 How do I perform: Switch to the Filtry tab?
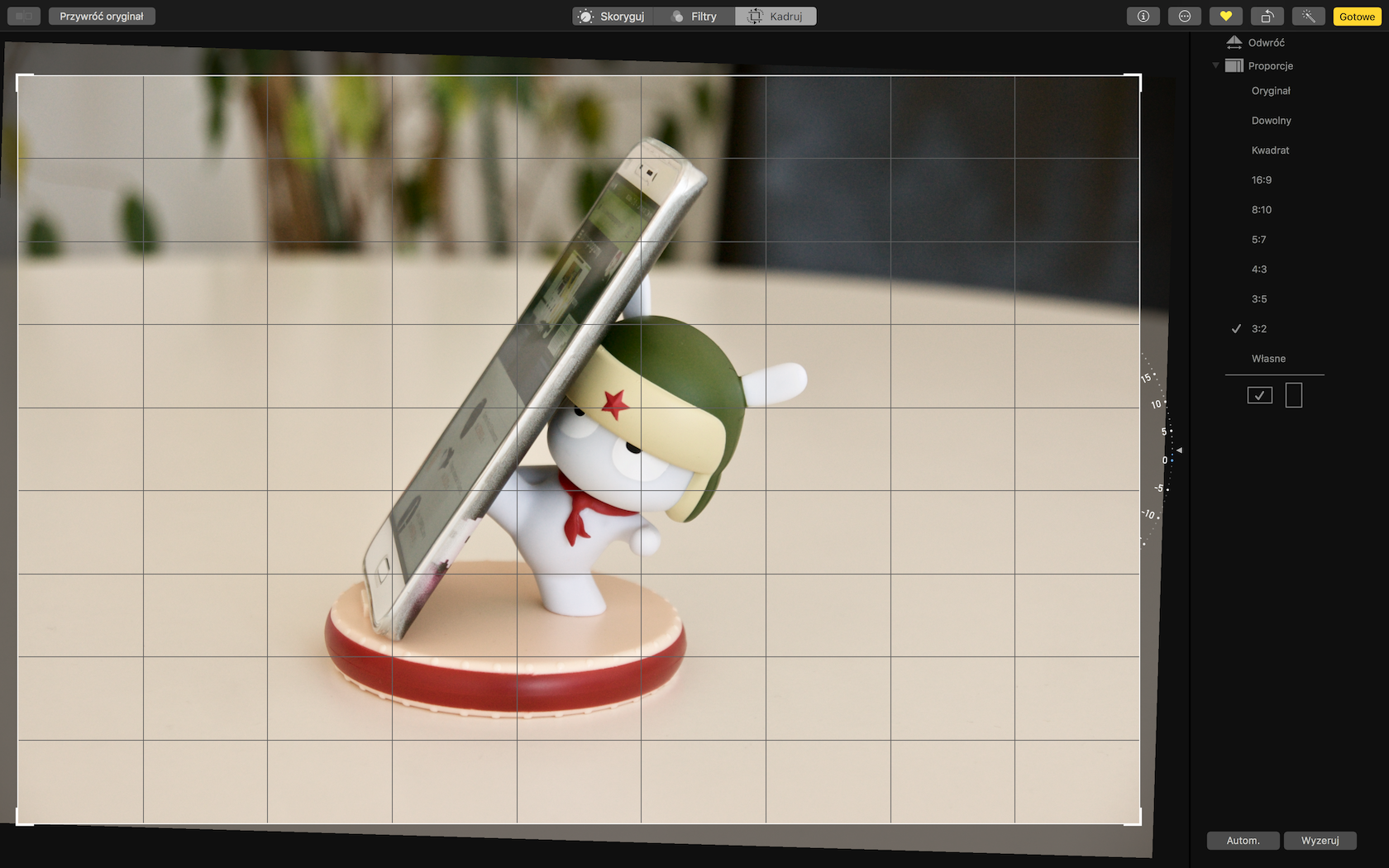click(x=694, y=17)
